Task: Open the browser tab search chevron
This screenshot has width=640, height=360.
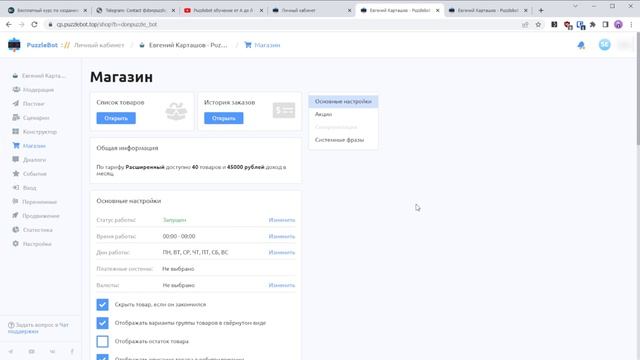Action: click(x=575, y=6)
